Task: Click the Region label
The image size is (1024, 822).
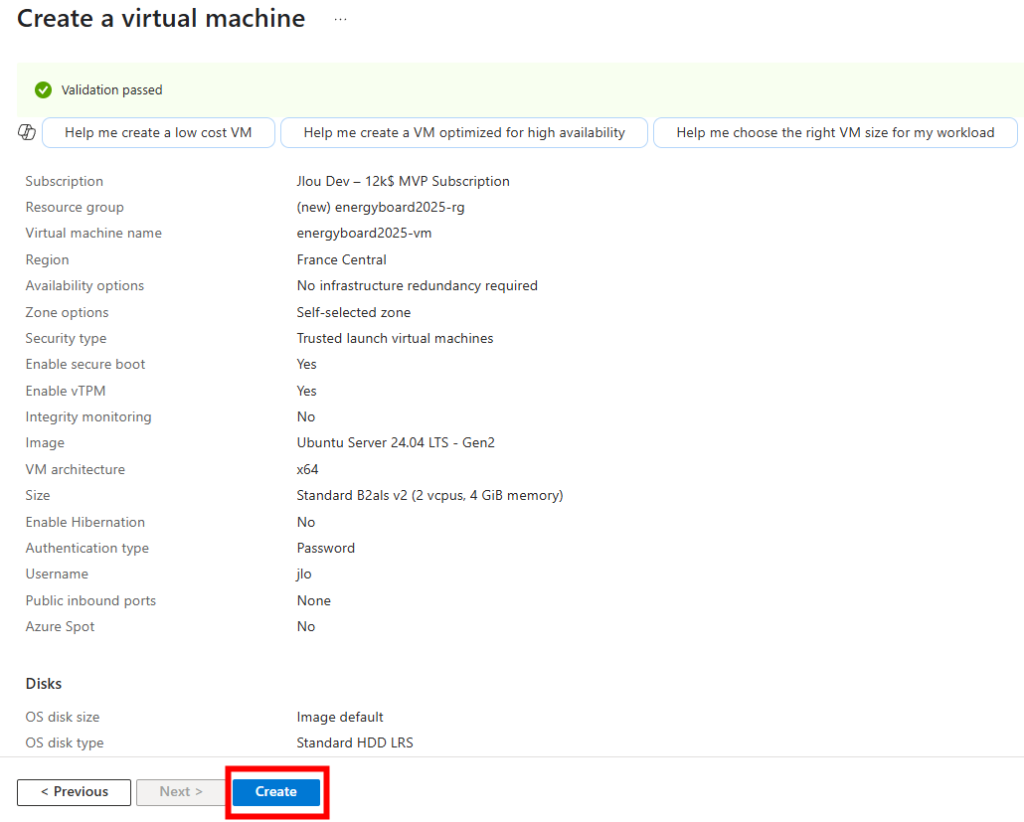Action: 47,260
